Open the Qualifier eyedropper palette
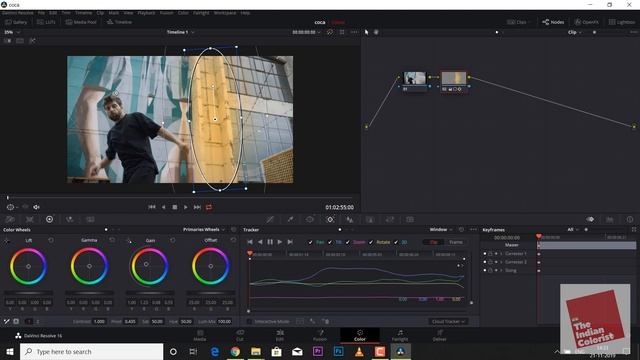The image size is (640, 360). pyautogui.click(x=290, y=220)
